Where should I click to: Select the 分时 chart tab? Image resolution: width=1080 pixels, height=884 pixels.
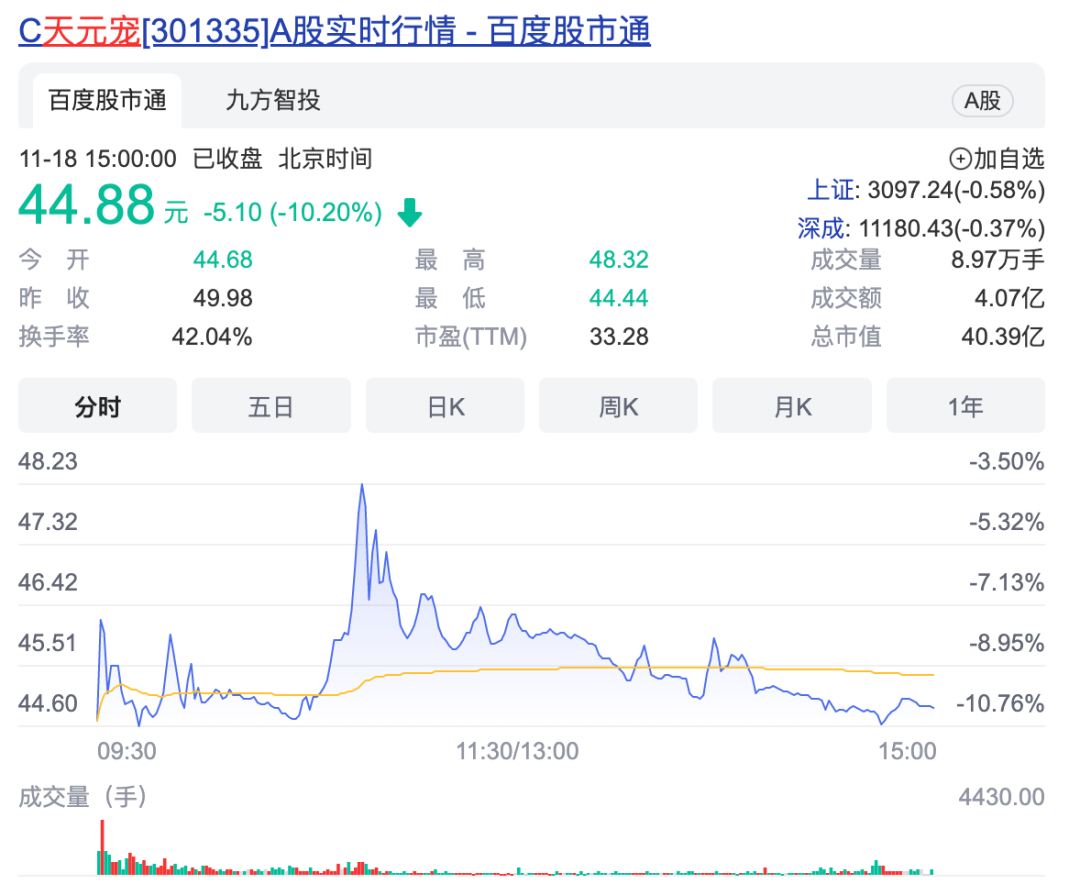[x=98, y=407]
